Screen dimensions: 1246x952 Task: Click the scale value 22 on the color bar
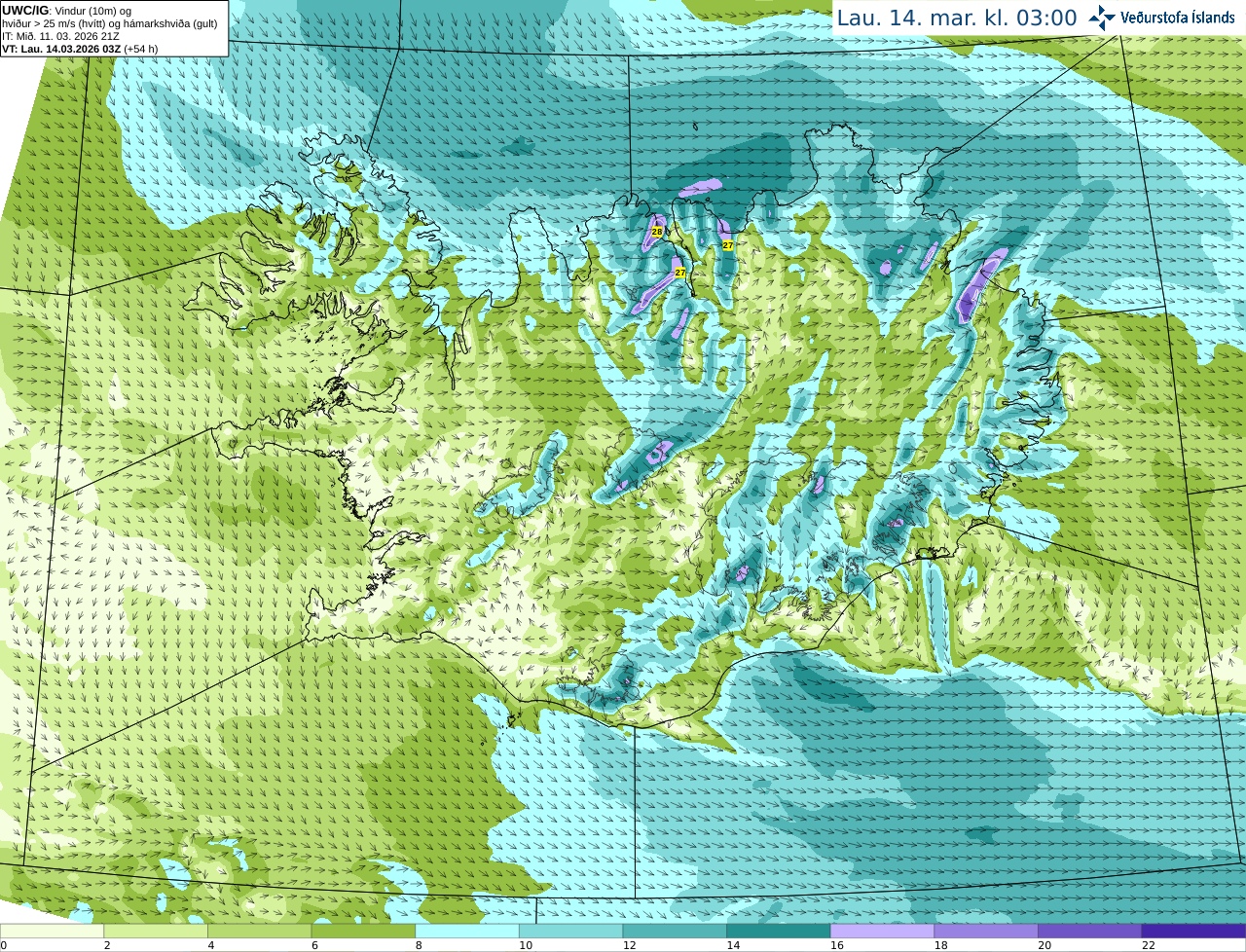[1149, 945]
